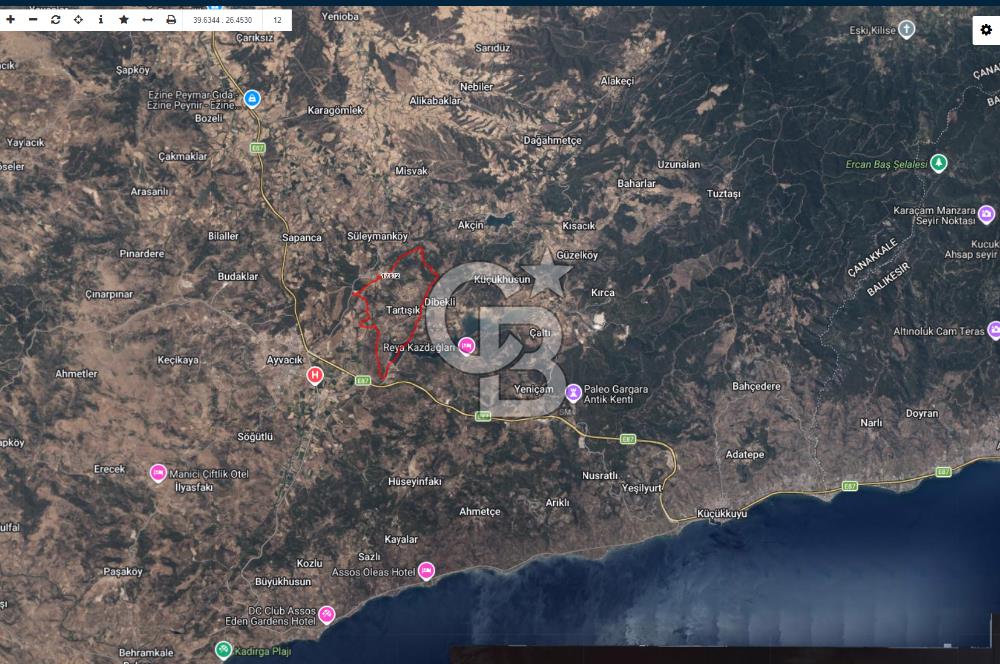Screen dimensions: 1000x664
Task: Click the Behramkale label
Action: pos(146,653)
